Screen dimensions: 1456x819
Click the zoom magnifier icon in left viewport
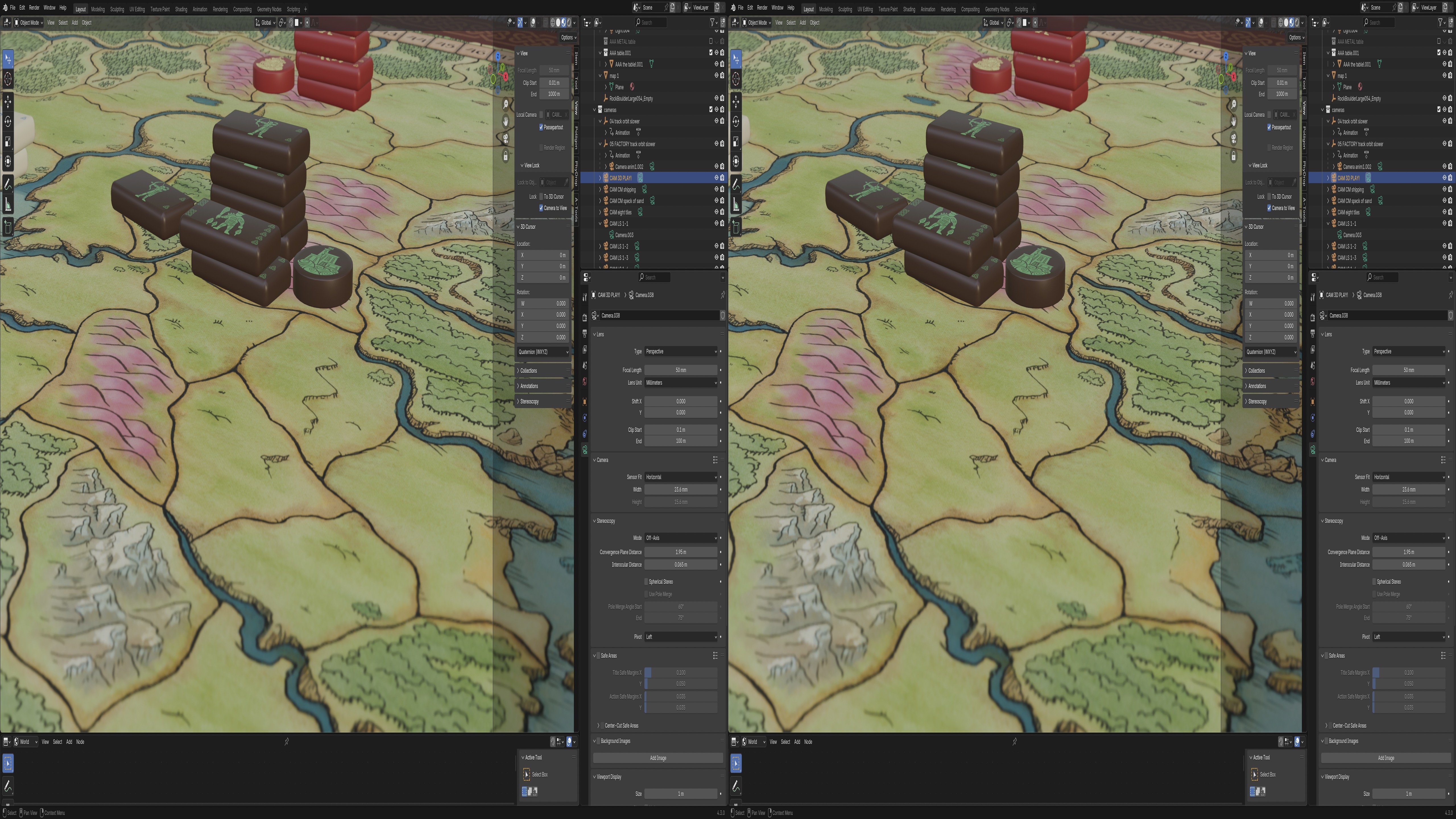tap(506, 105)
